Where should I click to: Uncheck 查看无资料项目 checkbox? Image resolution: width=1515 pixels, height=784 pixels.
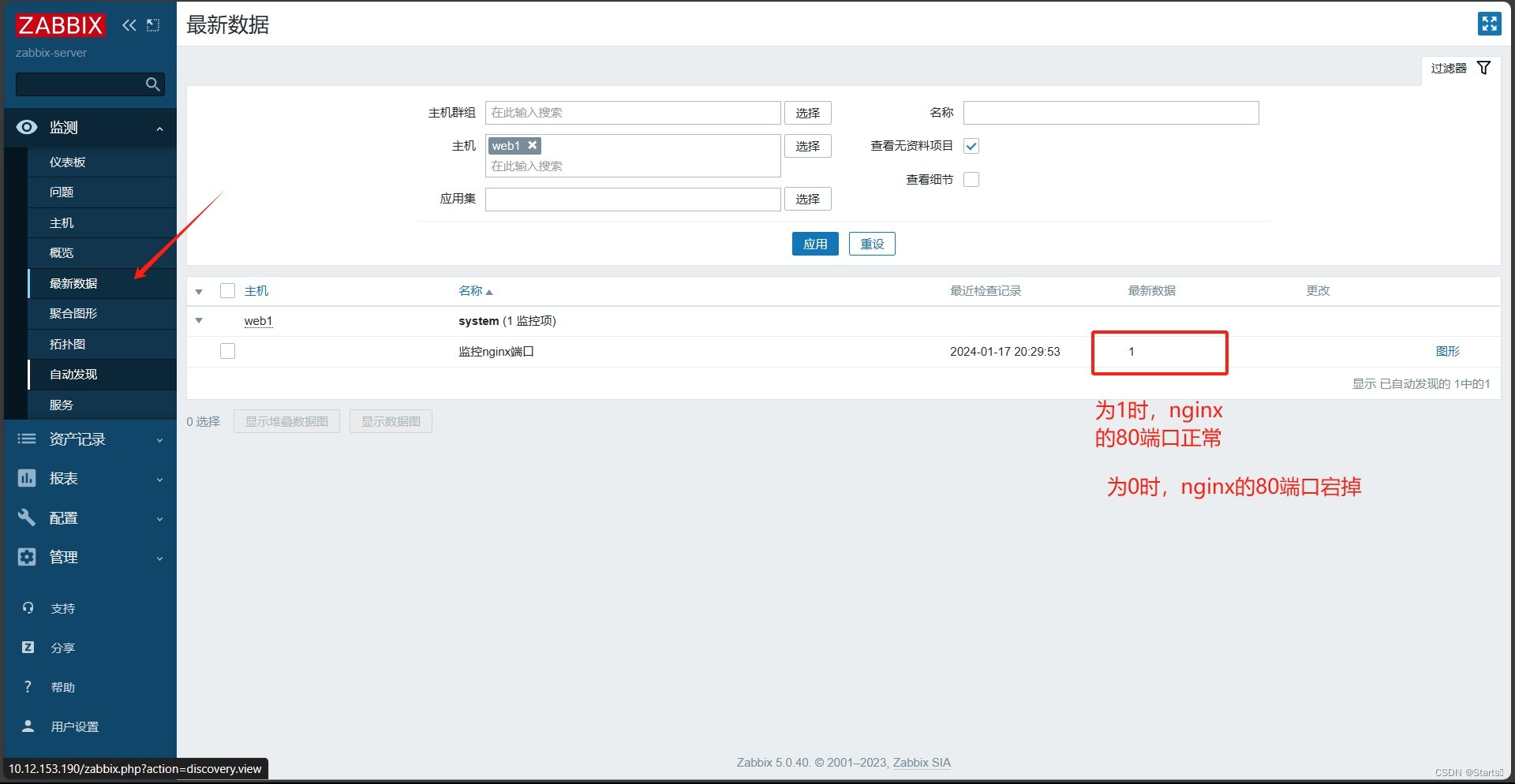tap(971, 146)
